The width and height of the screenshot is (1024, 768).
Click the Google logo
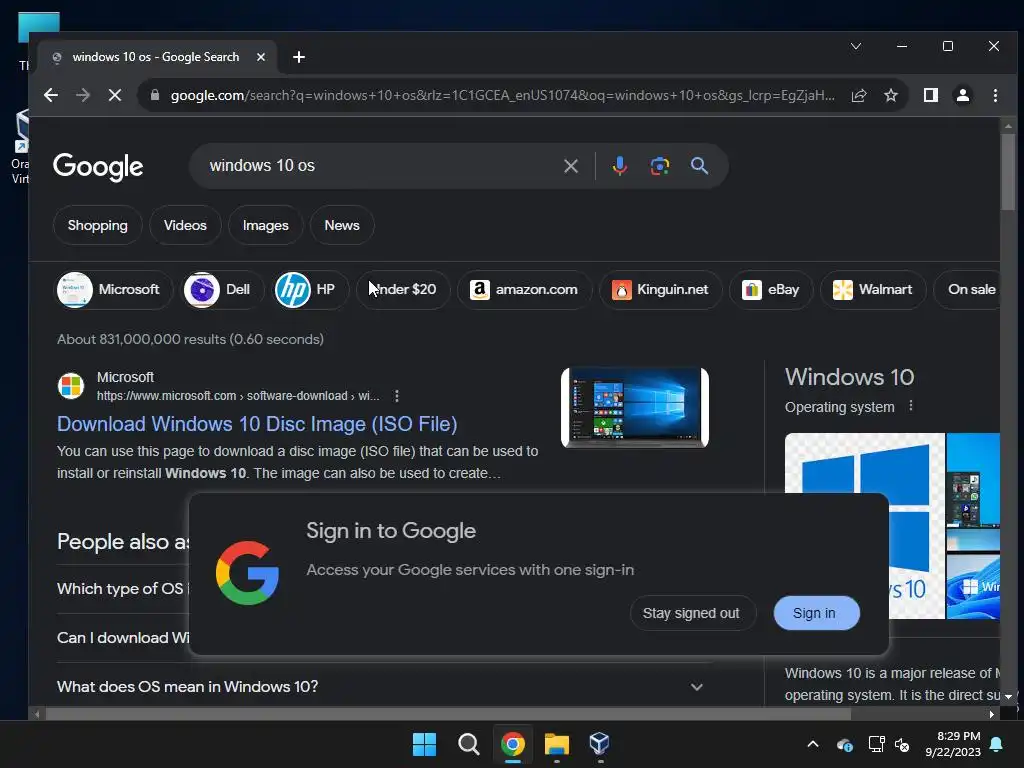coord(98,167)
